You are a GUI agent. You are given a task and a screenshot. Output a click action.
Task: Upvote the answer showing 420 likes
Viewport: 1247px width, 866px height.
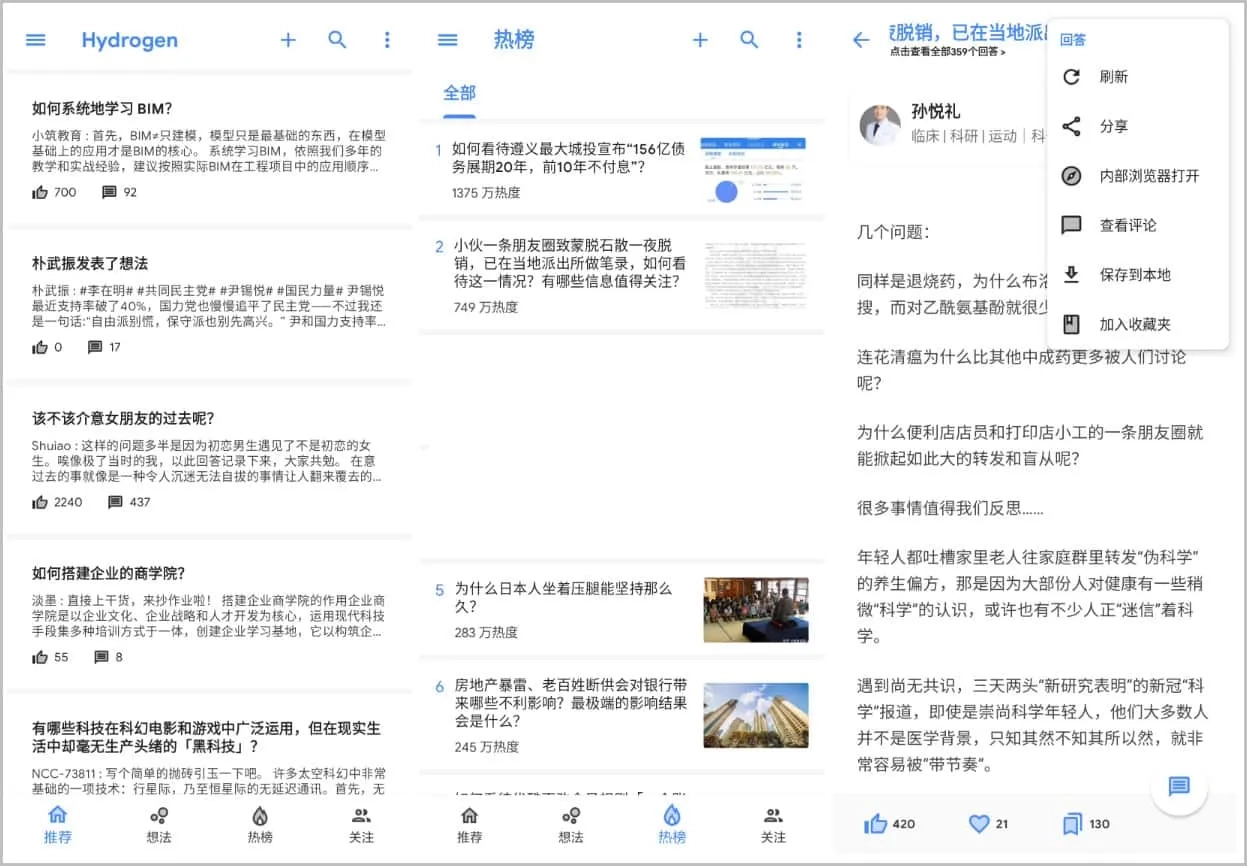(x=876, y=824)
